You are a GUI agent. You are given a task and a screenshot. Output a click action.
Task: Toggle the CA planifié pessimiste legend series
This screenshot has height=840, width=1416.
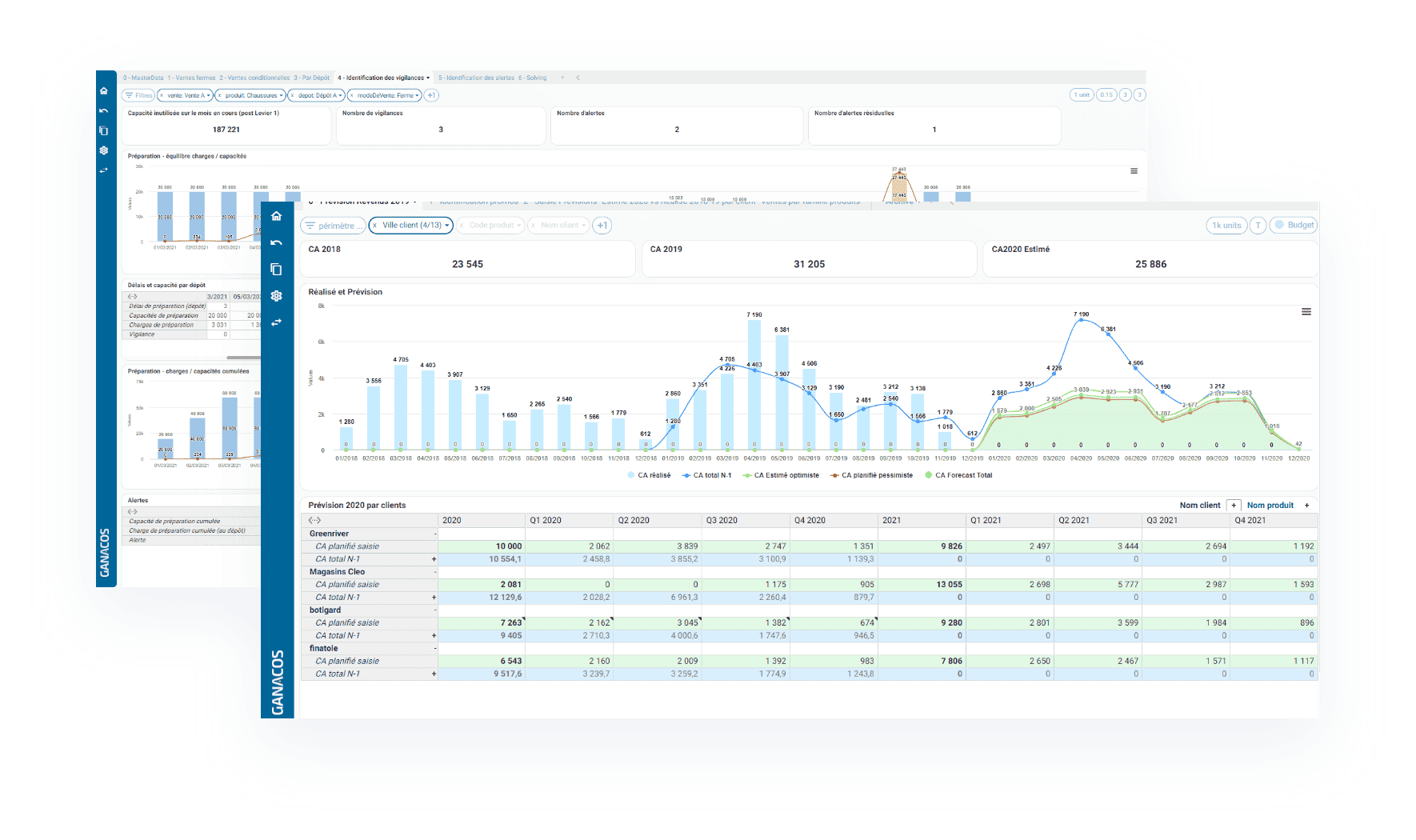coord(872,475)
